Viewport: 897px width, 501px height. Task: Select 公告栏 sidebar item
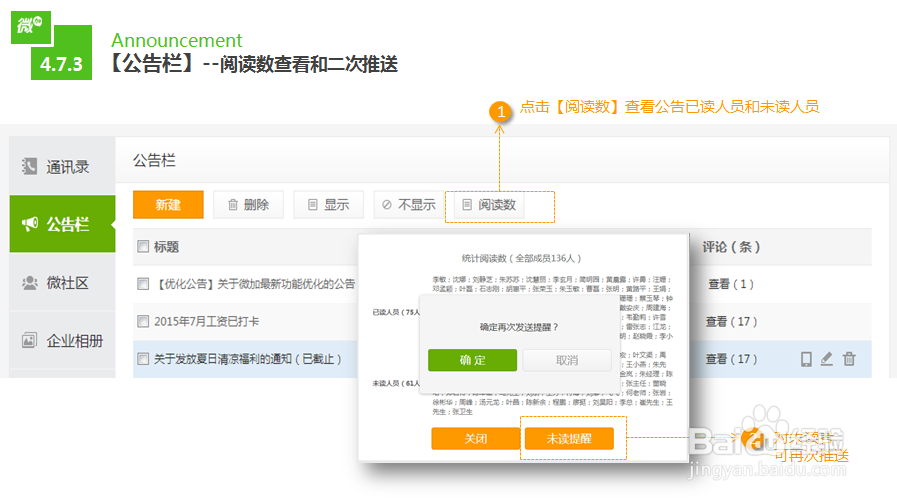[x=62, y=224]
